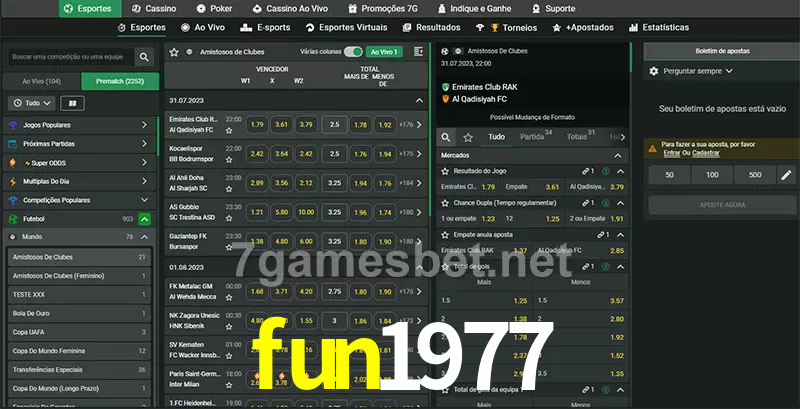Collapse the Futebol sport category

pyautogui.click(x=145, y=218)
